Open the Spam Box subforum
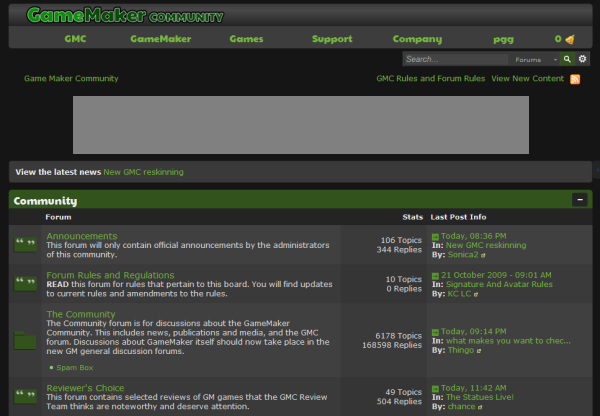Viewport: 600px width, 416px height. pyautogui.click(x=75, y=368)
